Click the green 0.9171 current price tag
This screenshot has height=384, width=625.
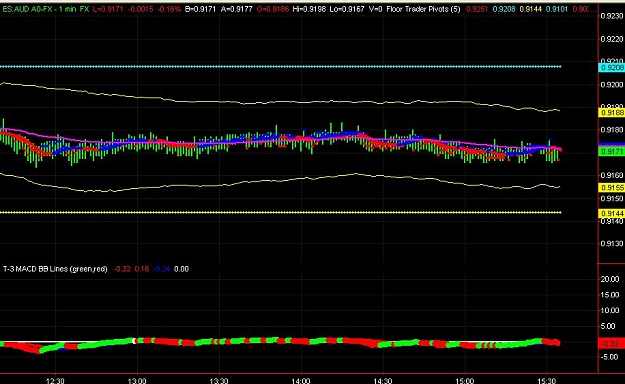[612, 152]
